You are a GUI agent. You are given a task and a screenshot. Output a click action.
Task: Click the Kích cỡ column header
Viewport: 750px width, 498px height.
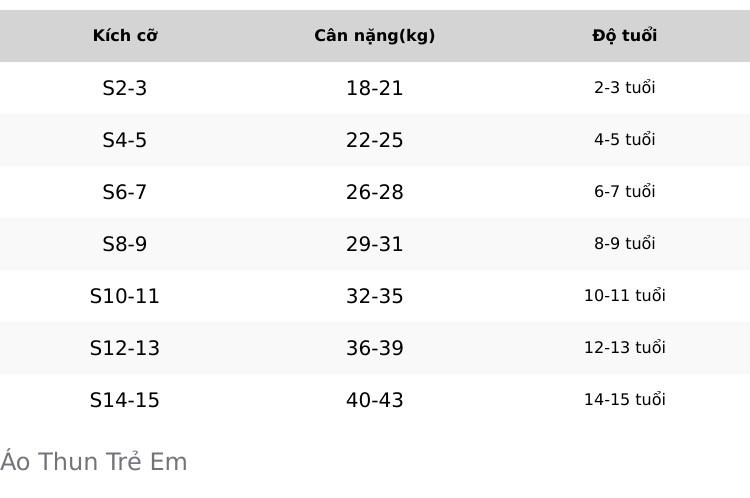[125, 35]
